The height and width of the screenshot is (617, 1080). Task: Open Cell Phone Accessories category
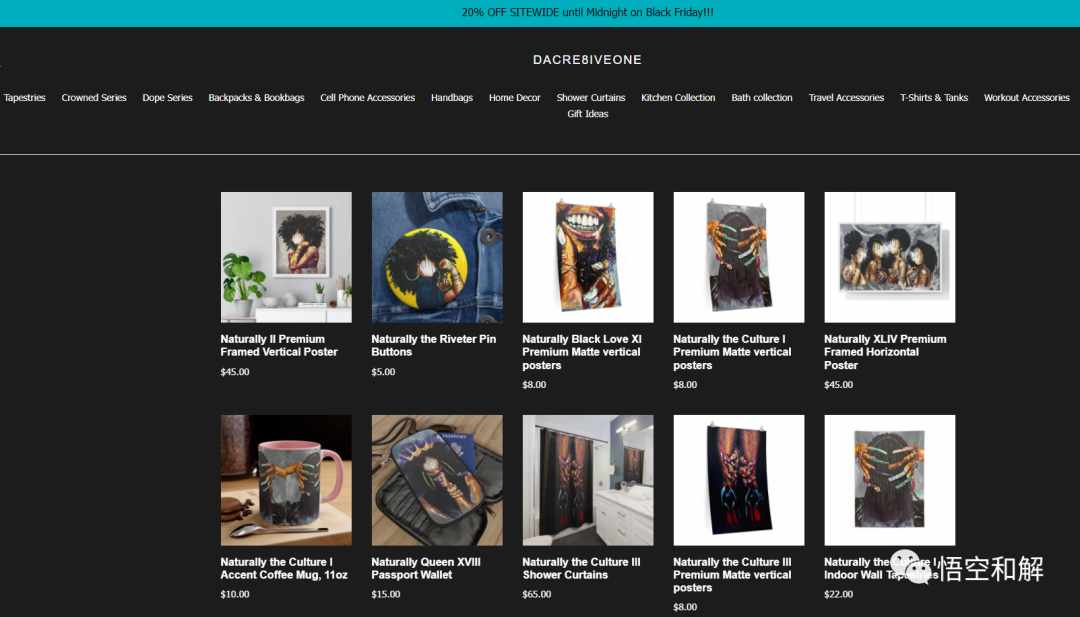tap(367, 98)
